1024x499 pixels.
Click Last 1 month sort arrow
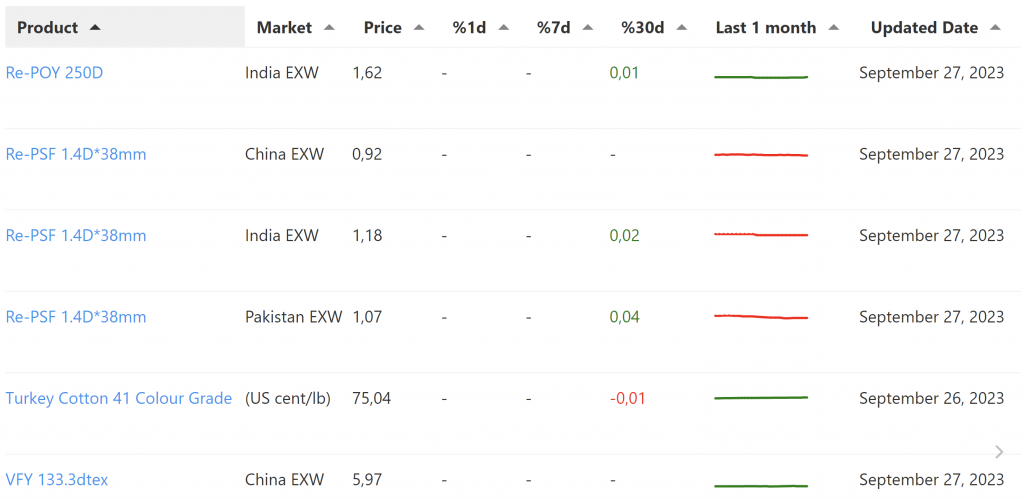click(834, 28)
